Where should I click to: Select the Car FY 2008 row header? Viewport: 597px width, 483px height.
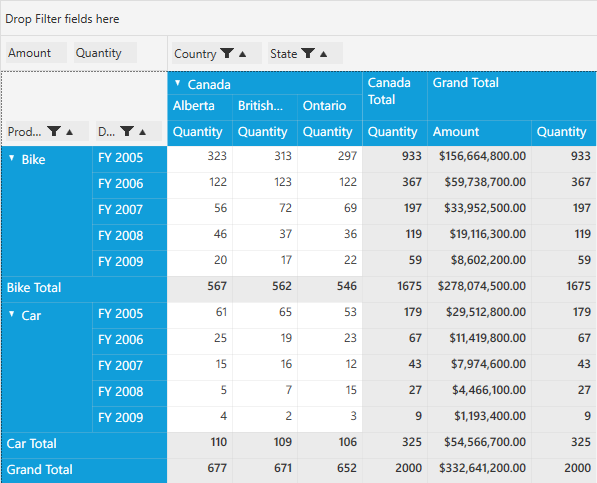pos(130,392)
